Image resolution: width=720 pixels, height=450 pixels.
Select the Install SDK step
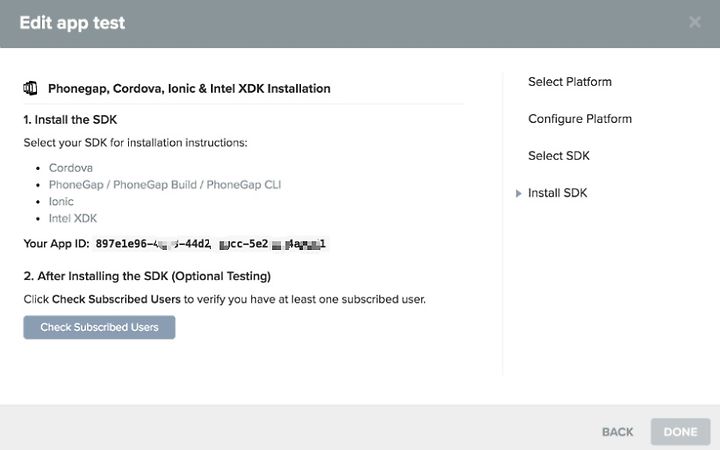click(557, 193)
